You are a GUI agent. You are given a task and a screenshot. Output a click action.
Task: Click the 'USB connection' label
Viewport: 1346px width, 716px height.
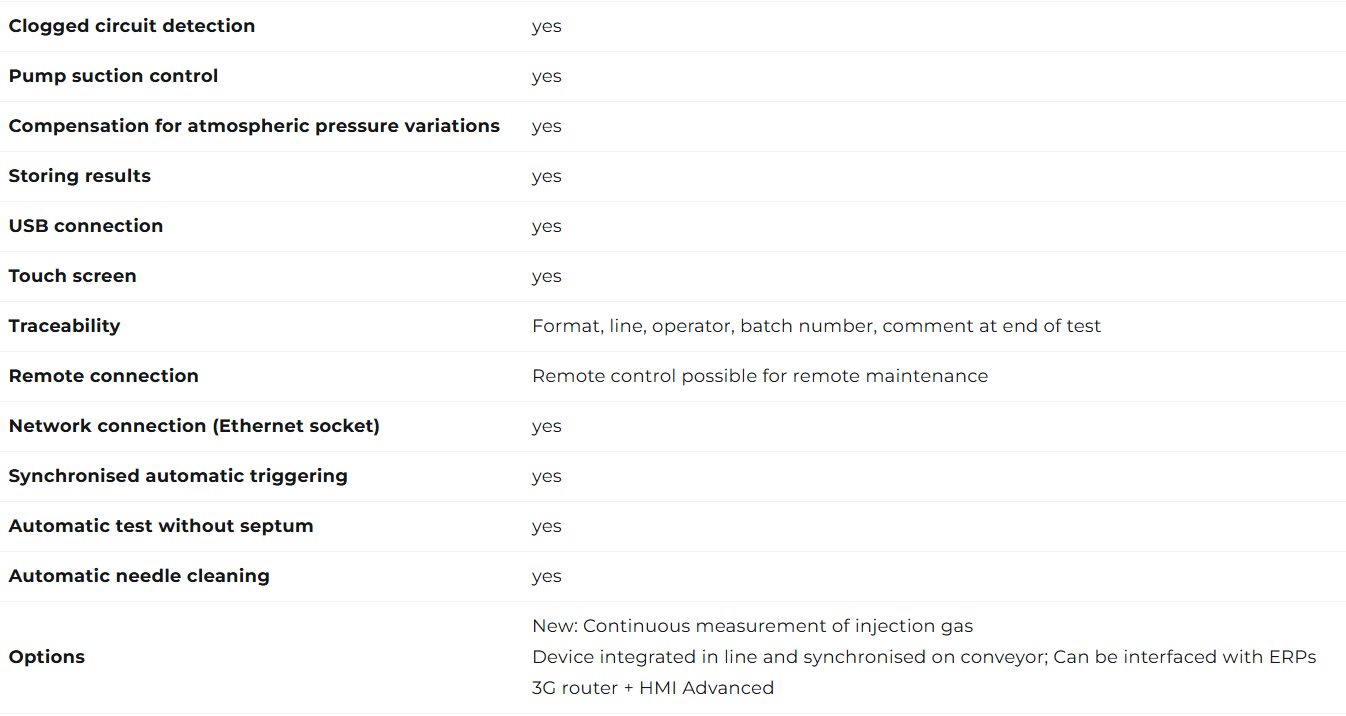point(86,226)
